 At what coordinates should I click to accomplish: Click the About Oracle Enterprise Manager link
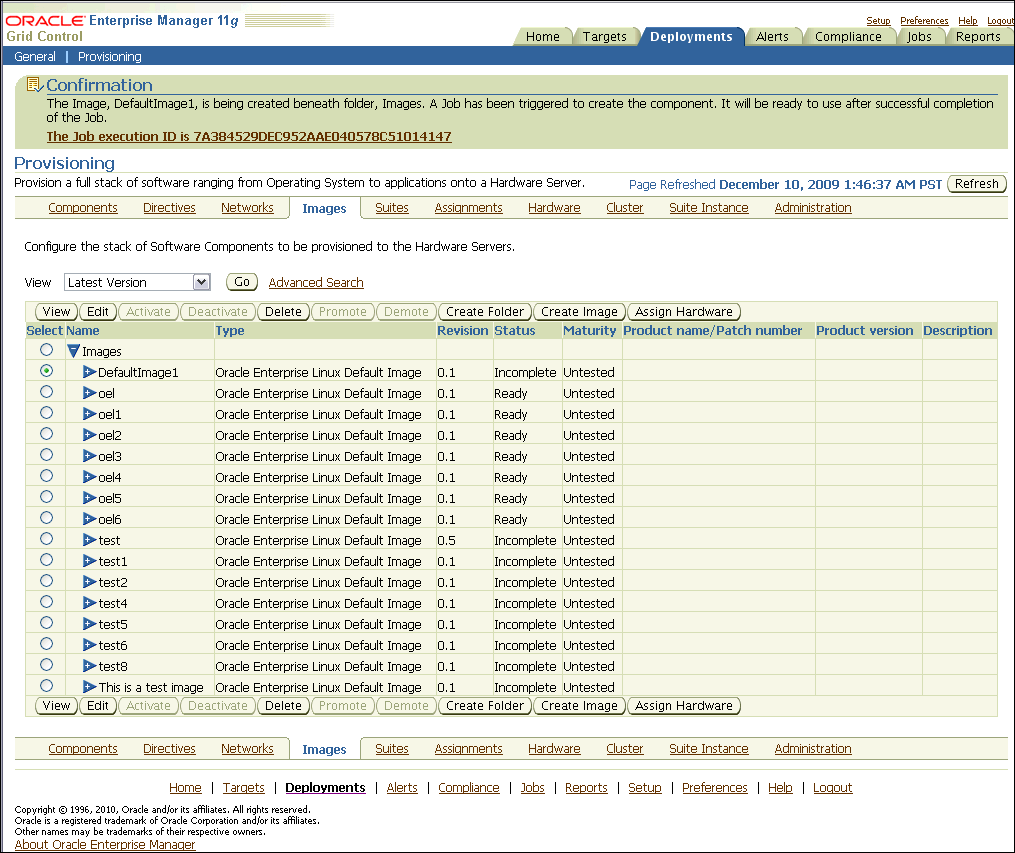pos(105,845)
